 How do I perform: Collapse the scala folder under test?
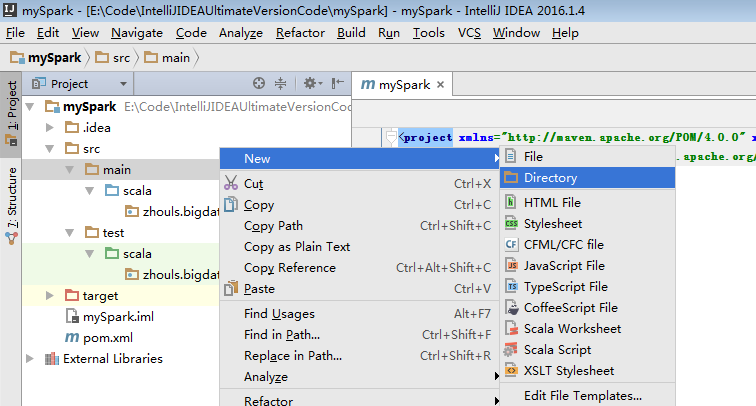[x=90, y=254]
